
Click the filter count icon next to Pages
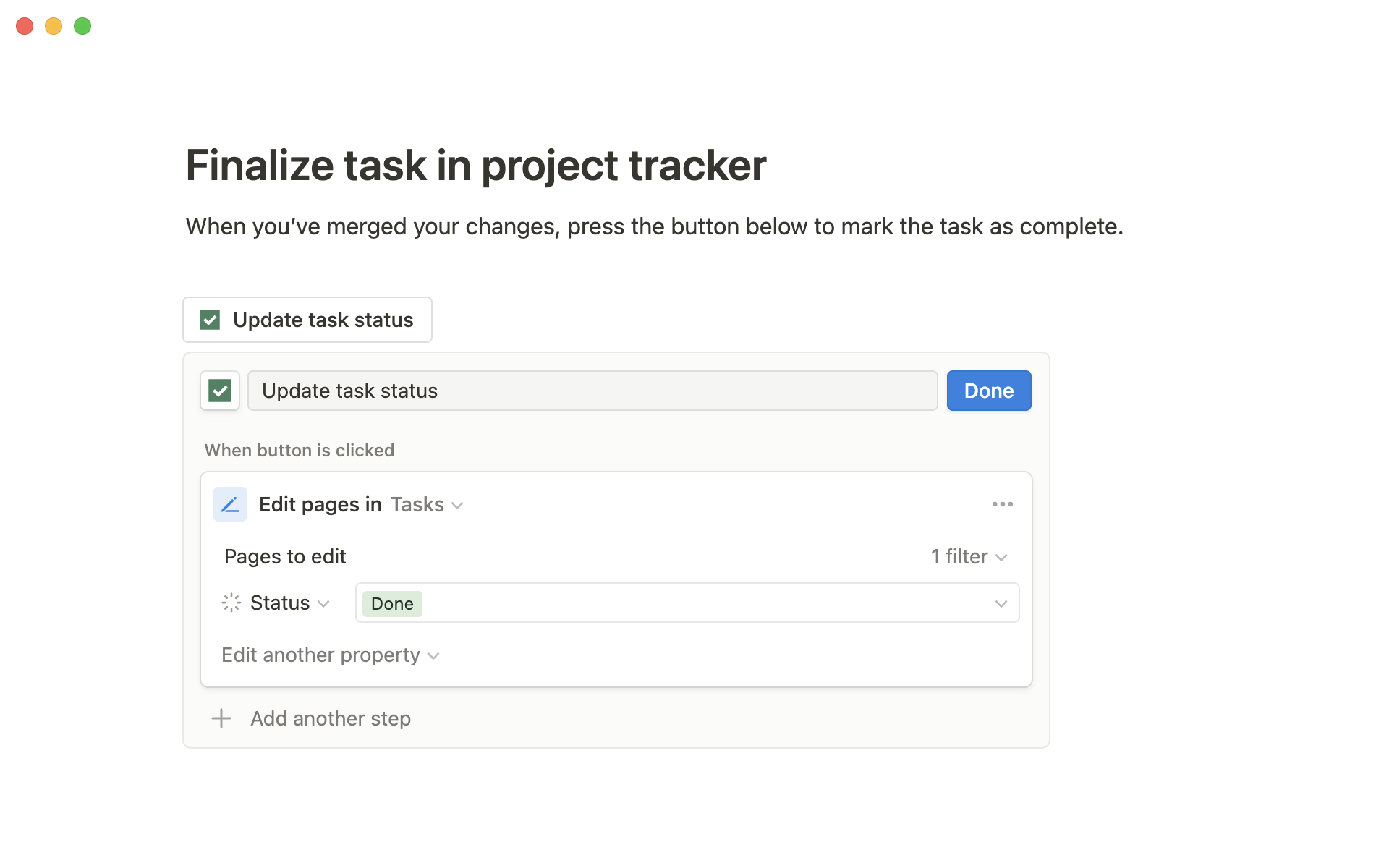[x=964, y=556]
